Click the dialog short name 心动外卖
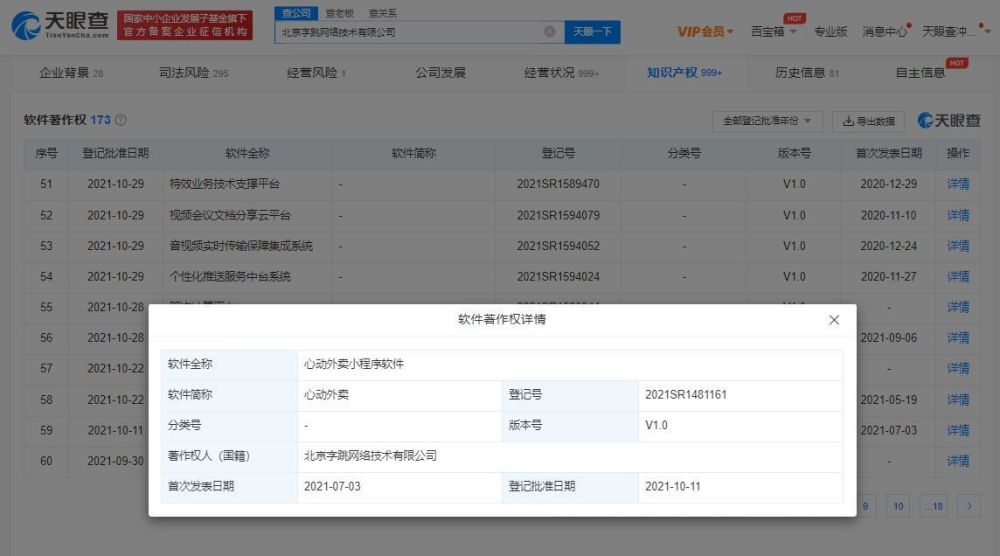 (x=326, y=395)
